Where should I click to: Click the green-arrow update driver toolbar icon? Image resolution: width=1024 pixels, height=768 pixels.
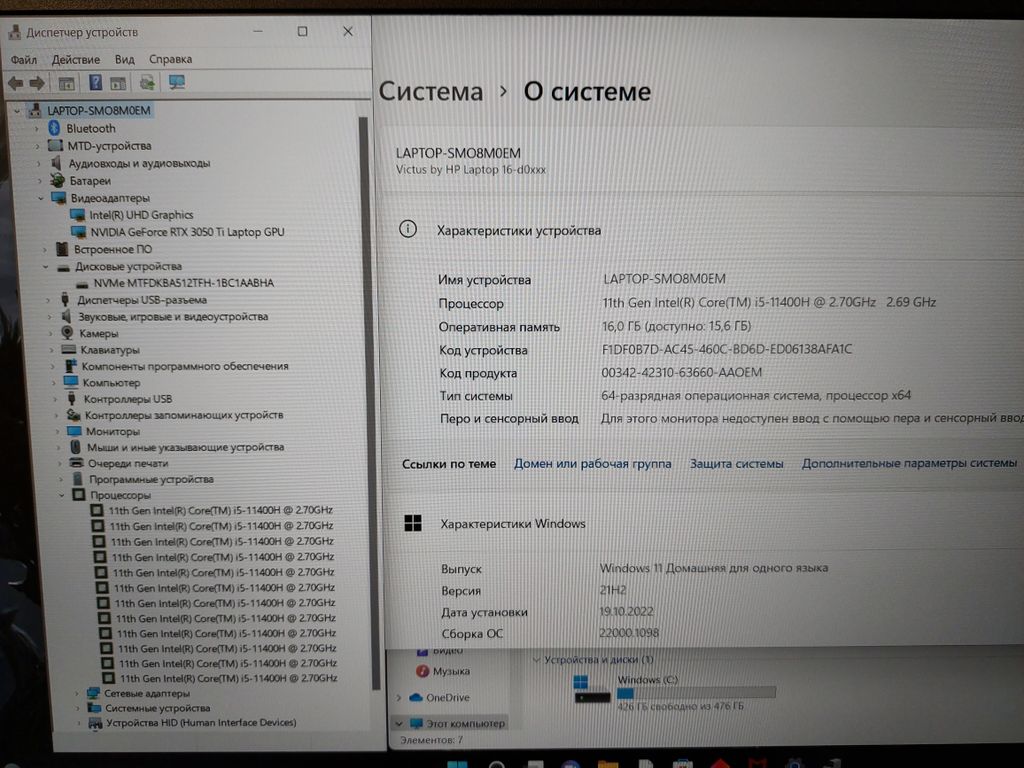(147, 83)
